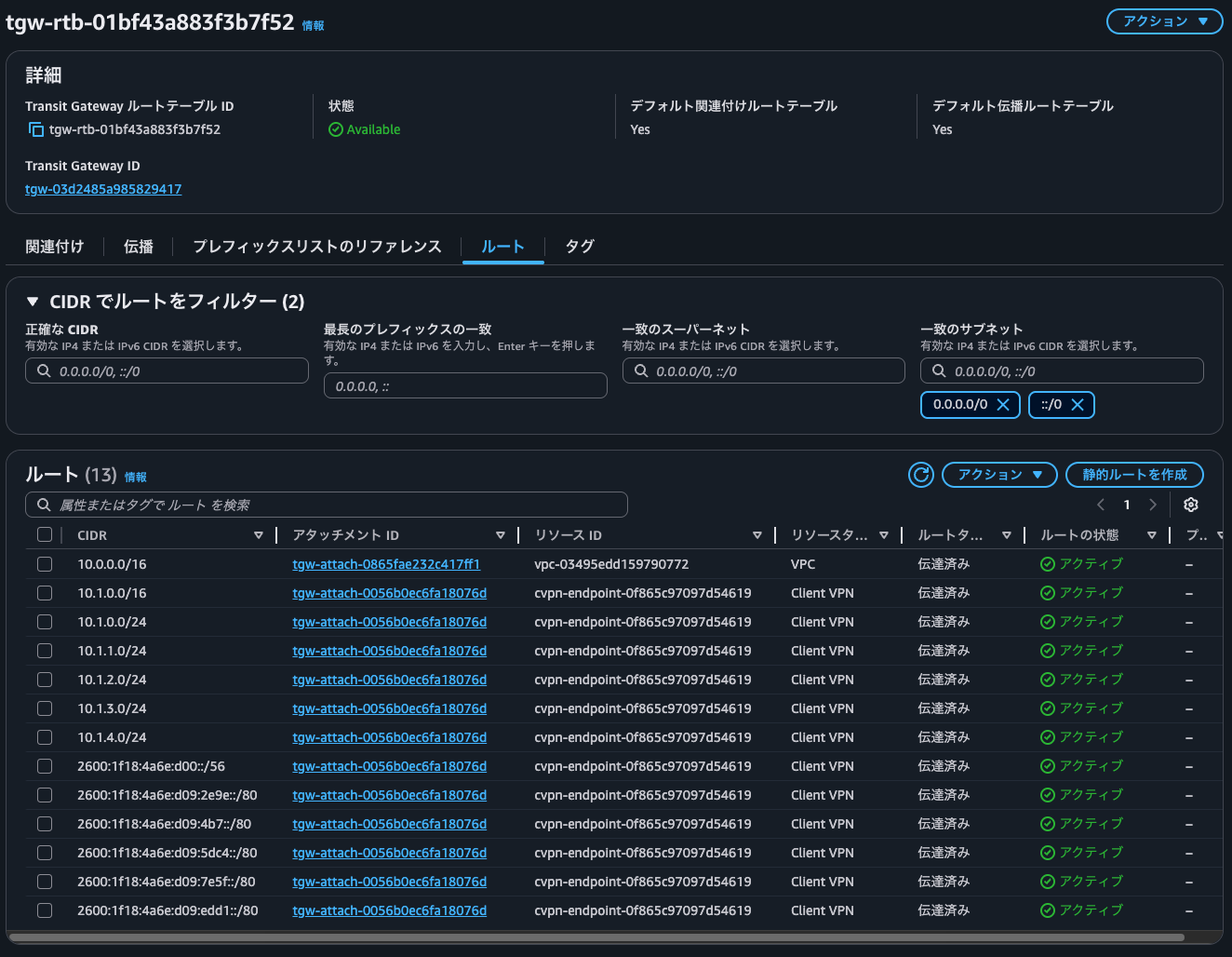
Task: Open Transit Gateway tgw-03d2485a985829417 link
Action: 103,189
